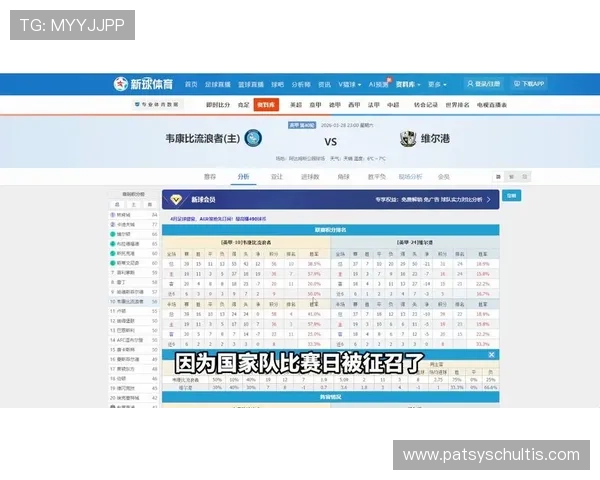Open 球吧 in the top navigation
Viewport: 600px width, 480px height.
[277, 84]
